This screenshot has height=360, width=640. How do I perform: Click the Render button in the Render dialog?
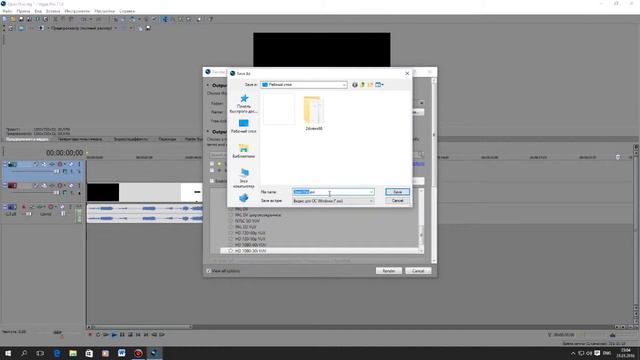389,271
